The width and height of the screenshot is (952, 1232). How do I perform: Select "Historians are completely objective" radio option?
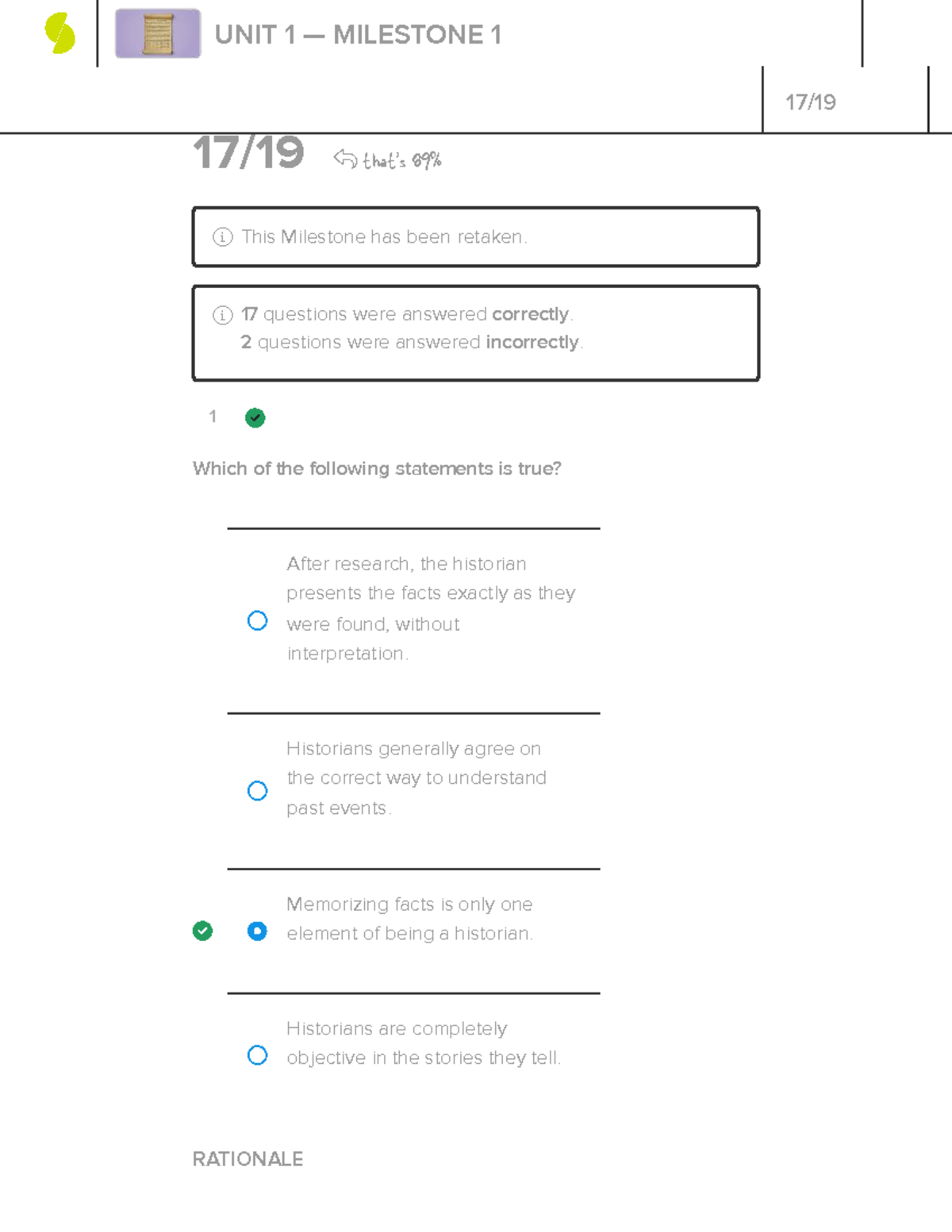257,1055
